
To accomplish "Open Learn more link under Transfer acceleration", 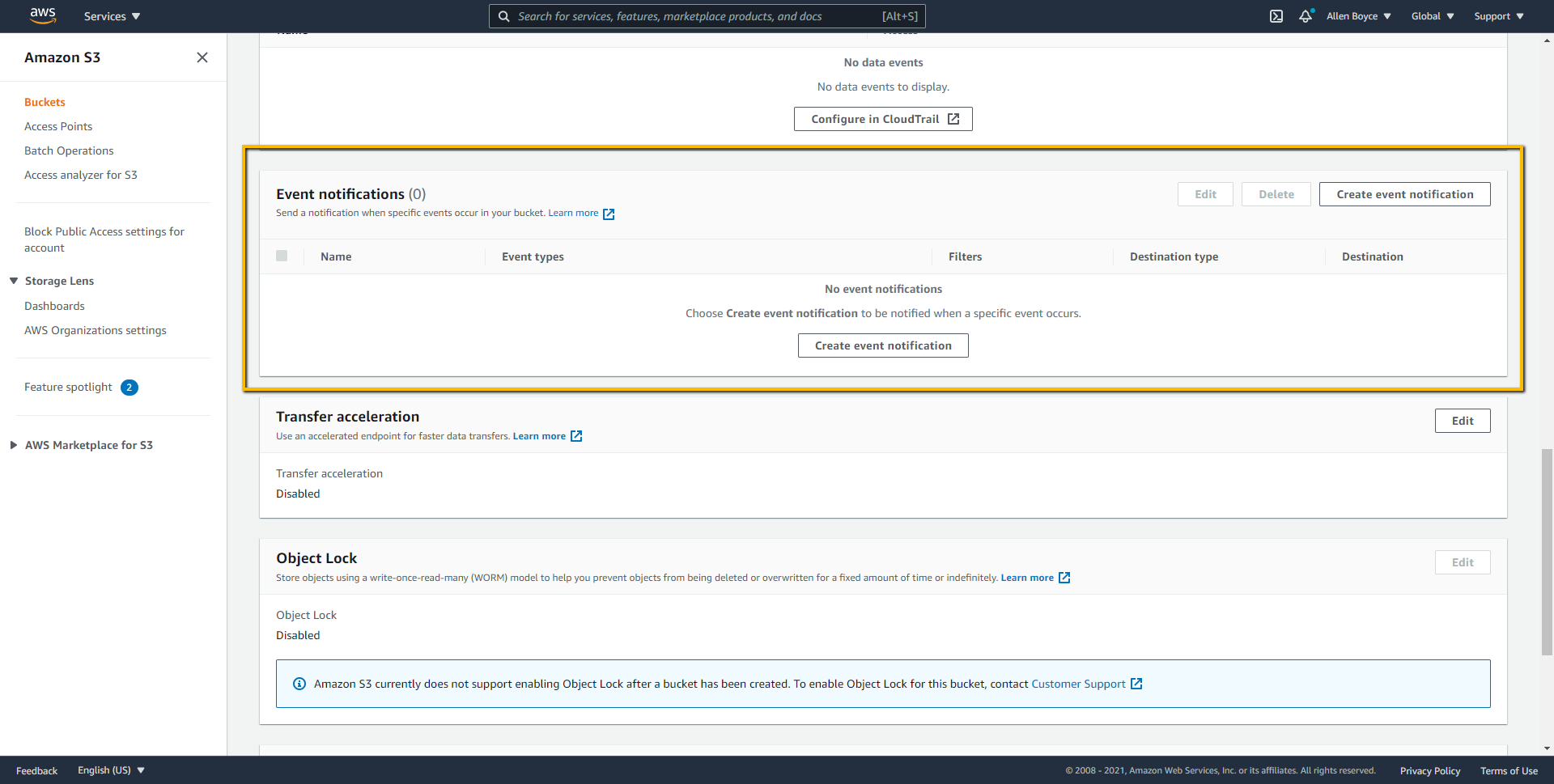I will [539, 436].
